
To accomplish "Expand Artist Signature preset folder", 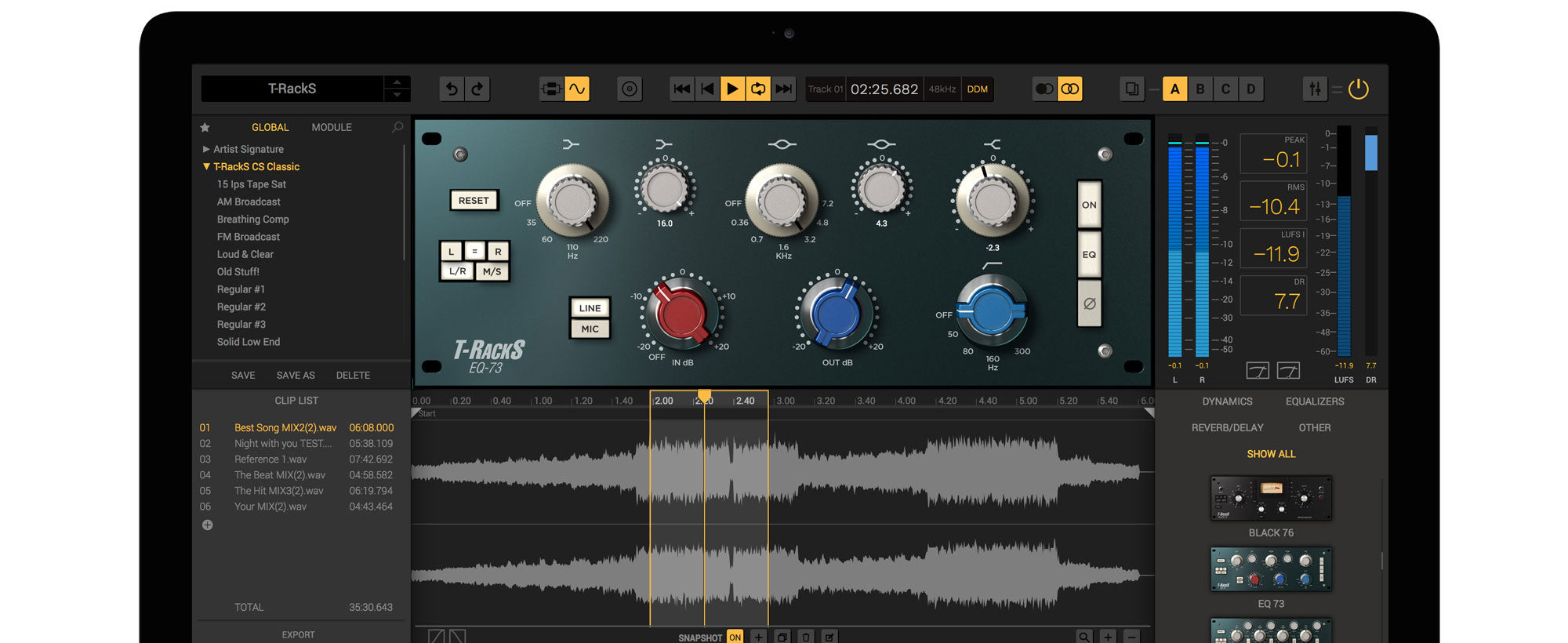I will [x=206, y=149].
